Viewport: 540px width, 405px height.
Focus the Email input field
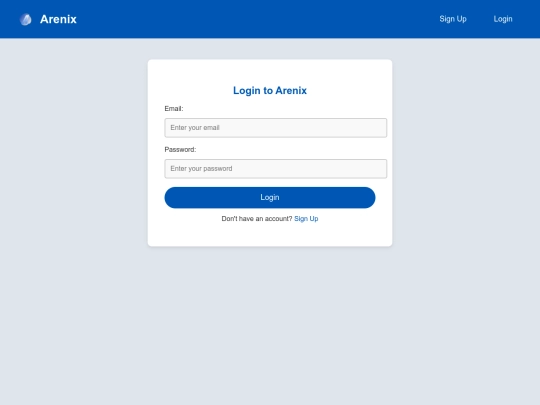pos(276,128)
